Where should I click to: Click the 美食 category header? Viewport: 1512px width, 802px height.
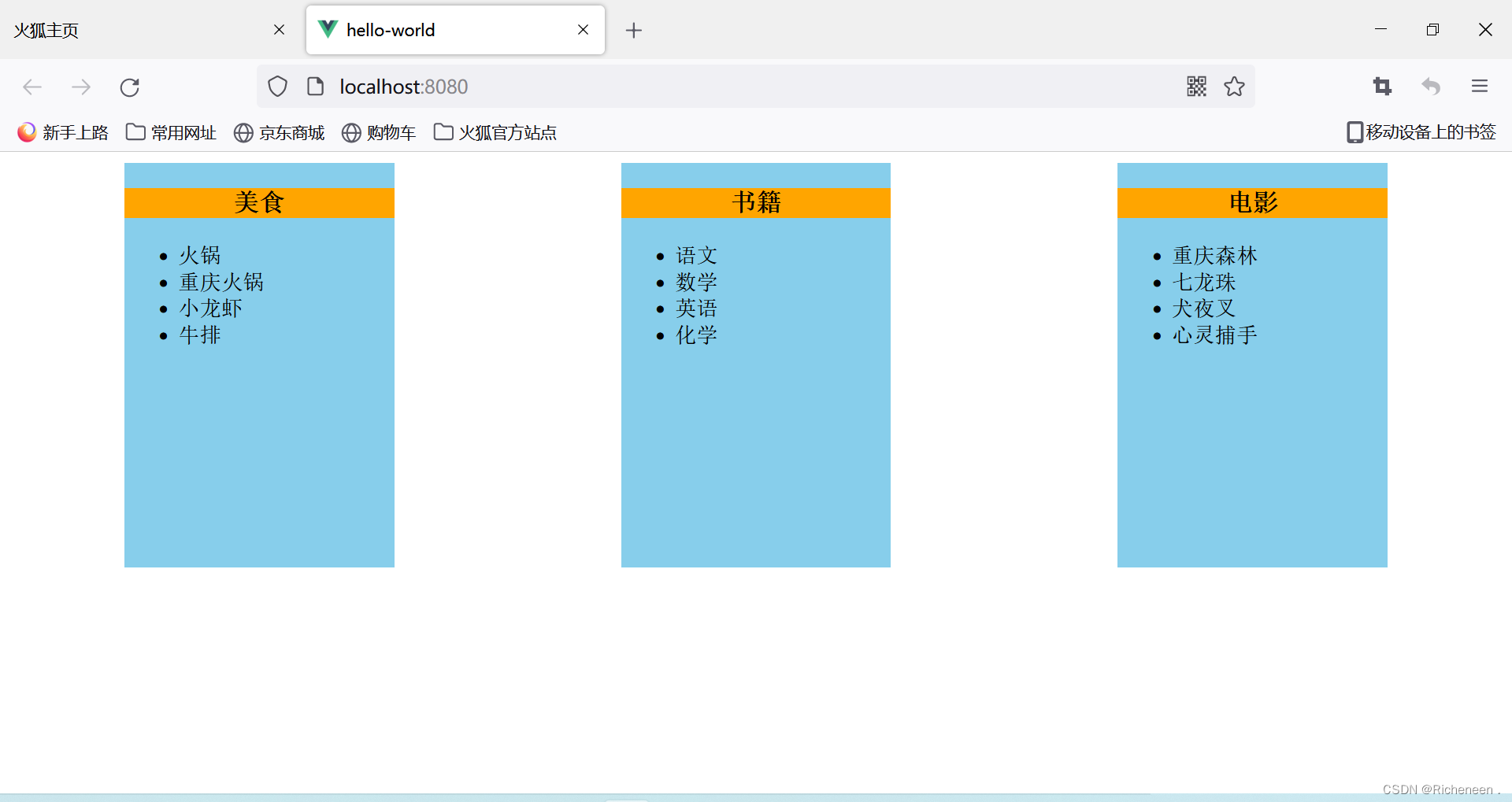pos(259,202)
